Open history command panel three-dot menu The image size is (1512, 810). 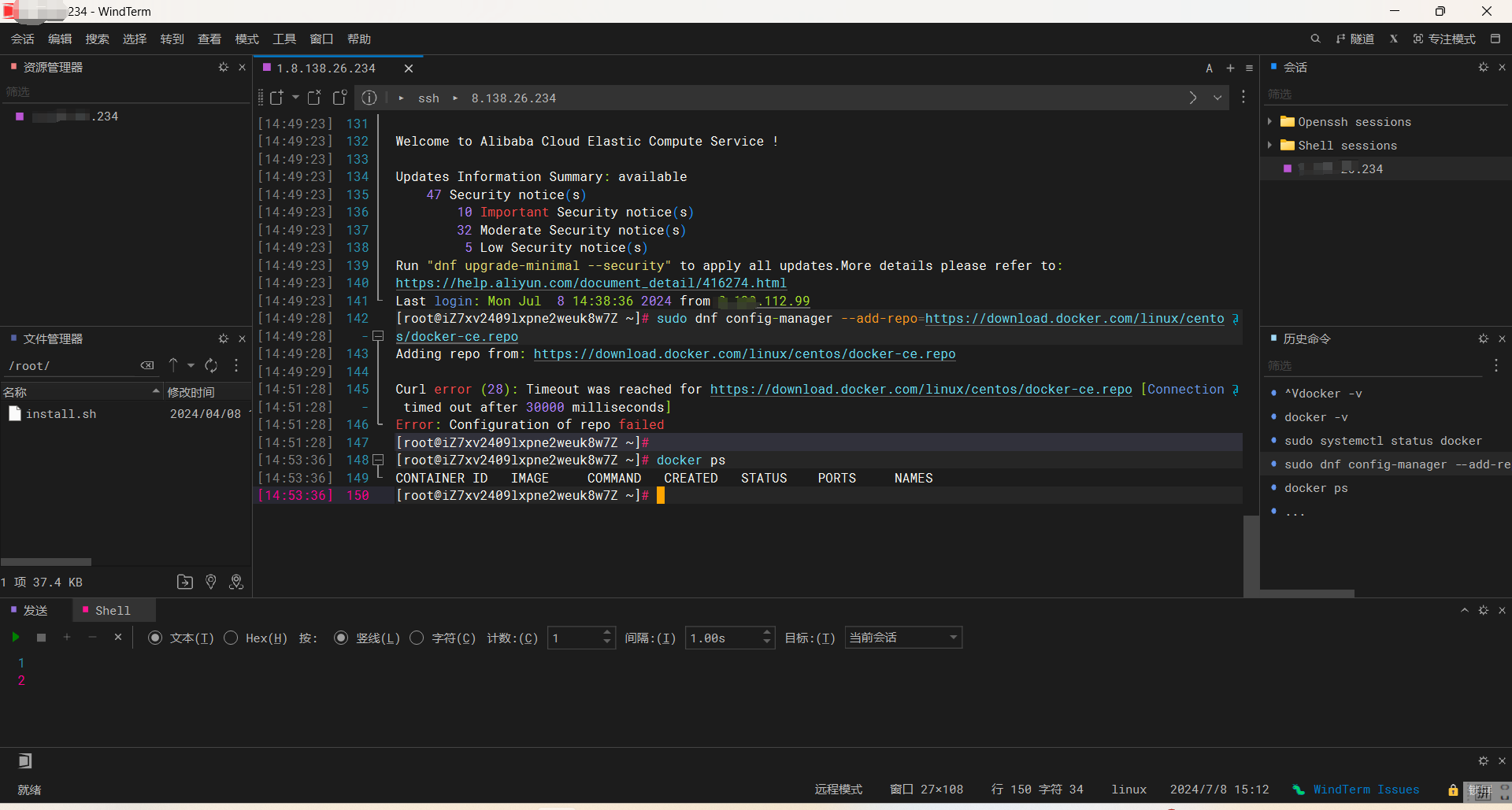click(1495, 365)
